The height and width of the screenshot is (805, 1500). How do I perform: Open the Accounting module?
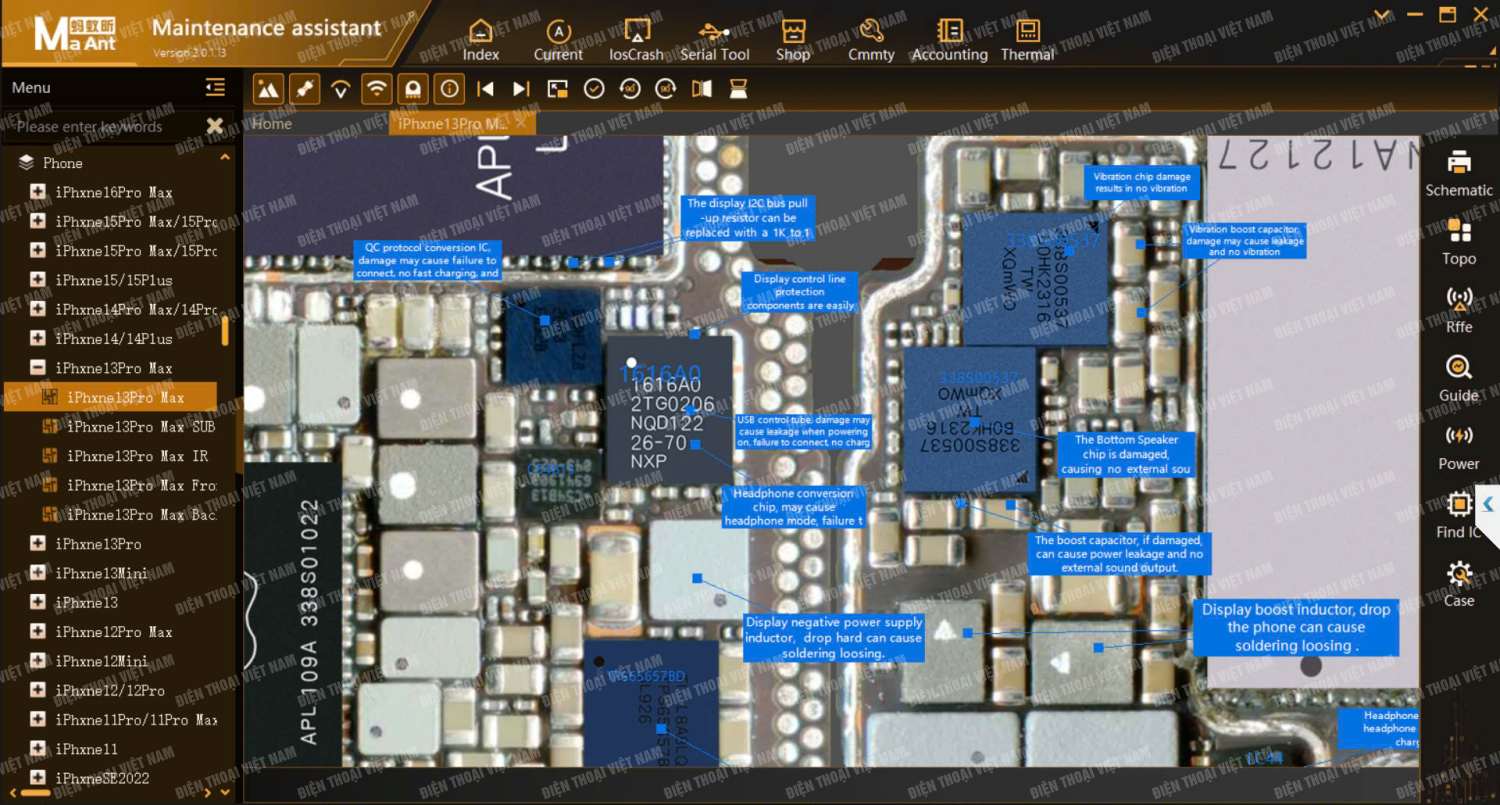pos(949,40)
